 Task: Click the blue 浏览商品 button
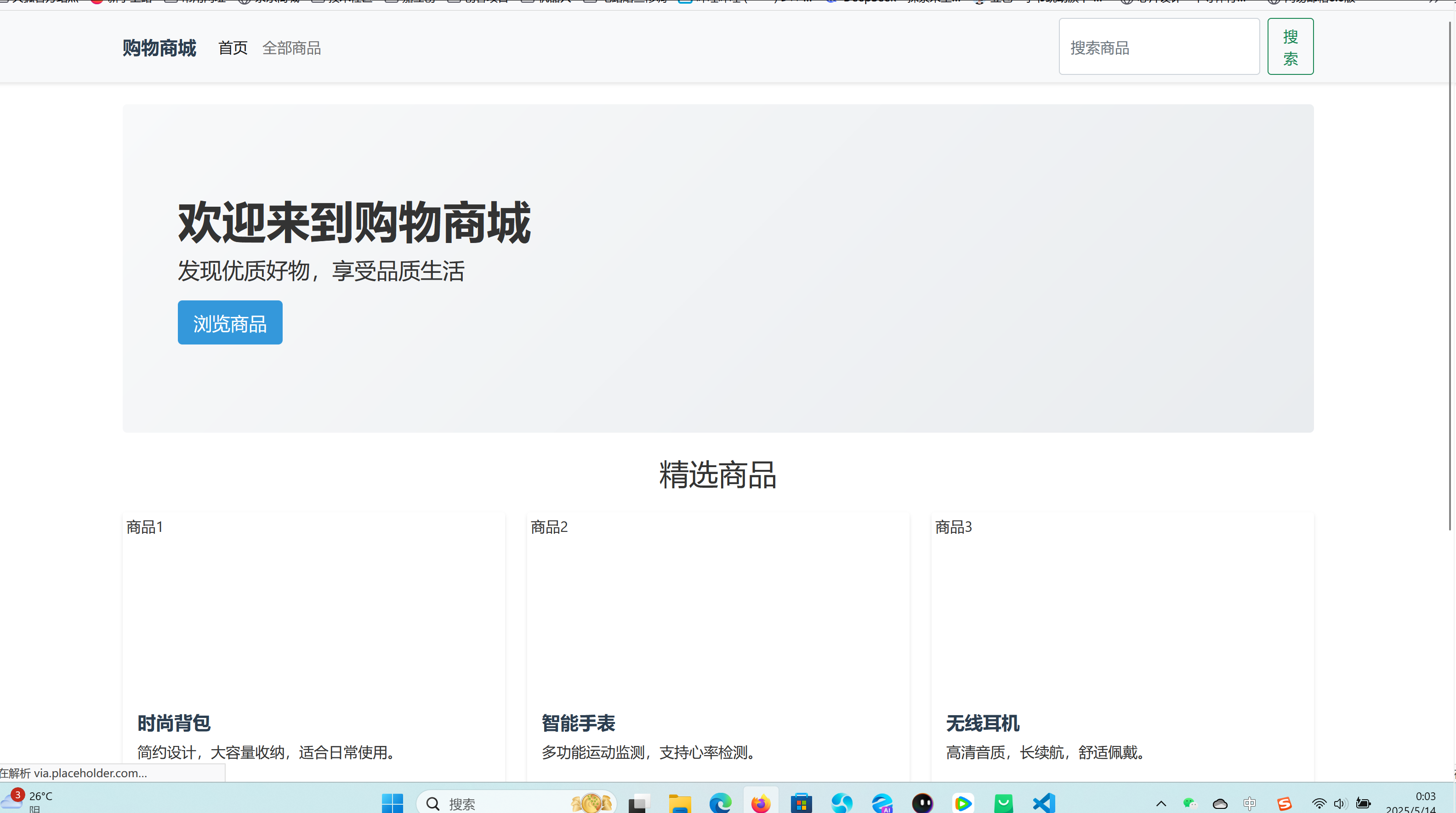pos(230,322)
